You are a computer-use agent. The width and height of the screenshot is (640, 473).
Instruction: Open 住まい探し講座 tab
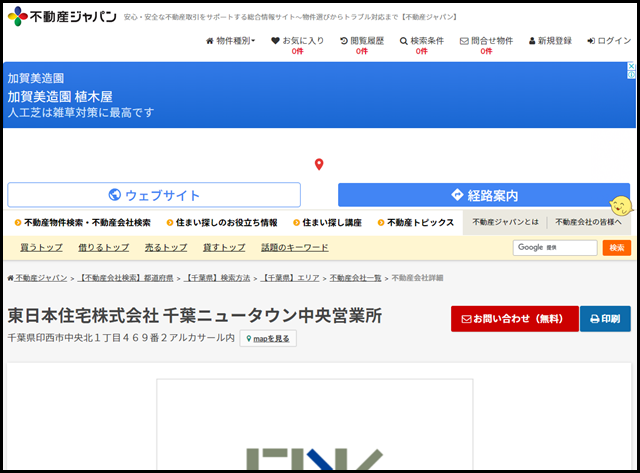click(x=328, y=222)
